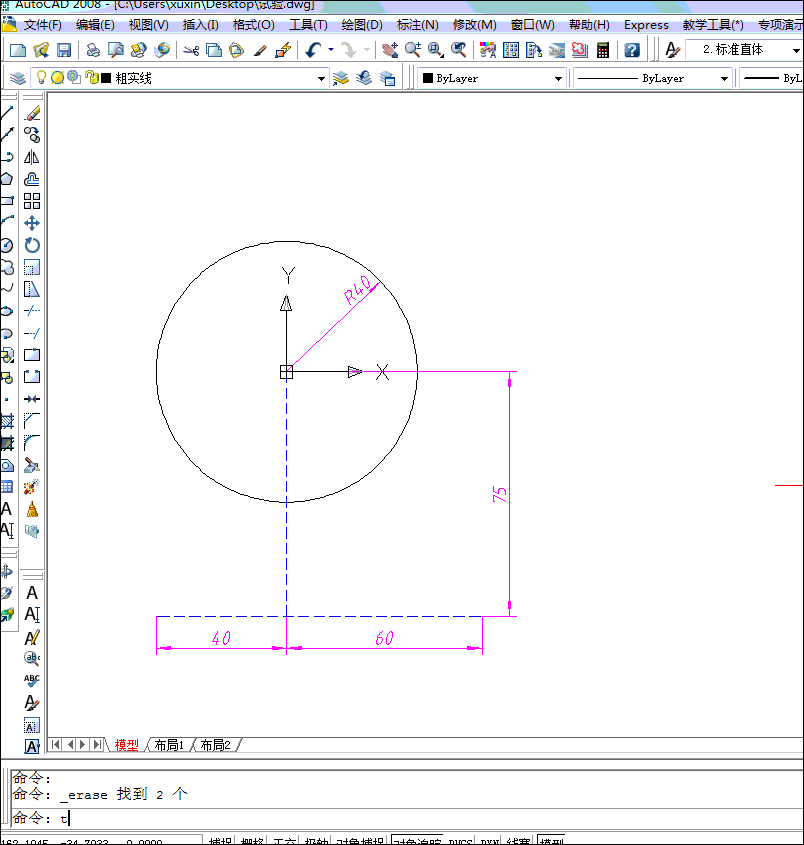804x845 pixels.
Task: Toggle 对象追踪 object tracking in status bar
Action: [417, 841]
